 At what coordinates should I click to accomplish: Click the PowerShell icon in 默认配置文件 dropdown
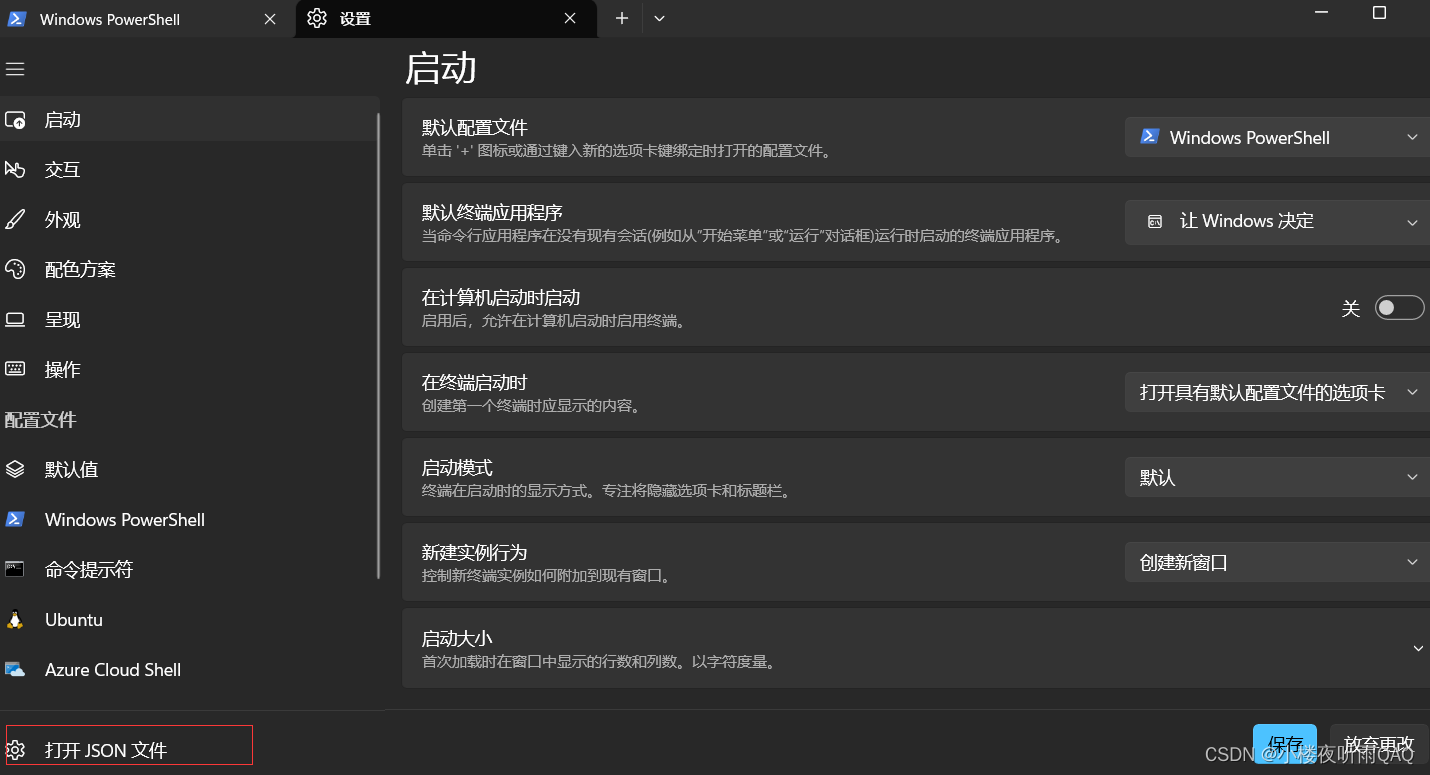point(1150,137)
